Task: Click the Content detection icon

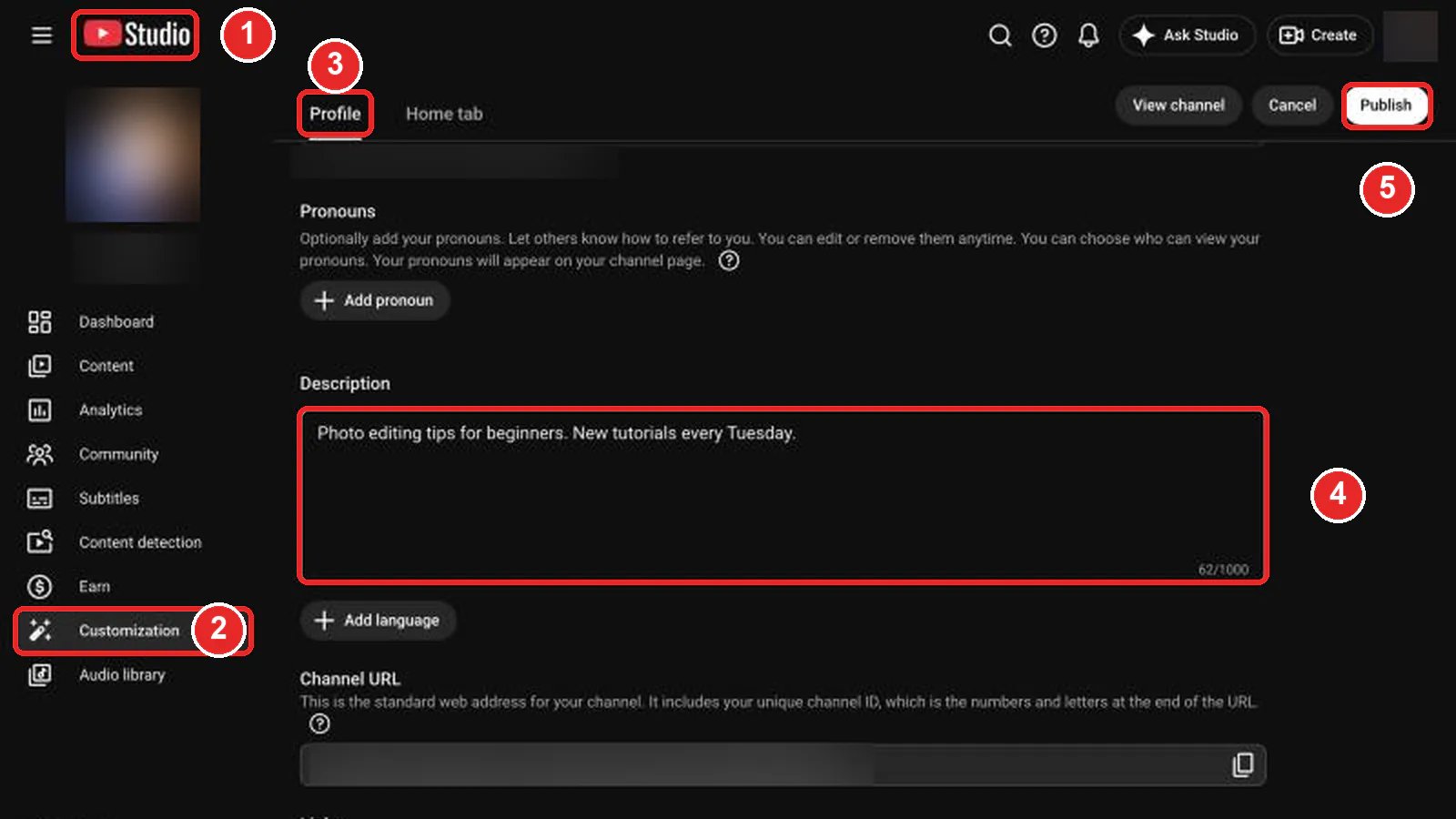Action: [x=40, y=542]
